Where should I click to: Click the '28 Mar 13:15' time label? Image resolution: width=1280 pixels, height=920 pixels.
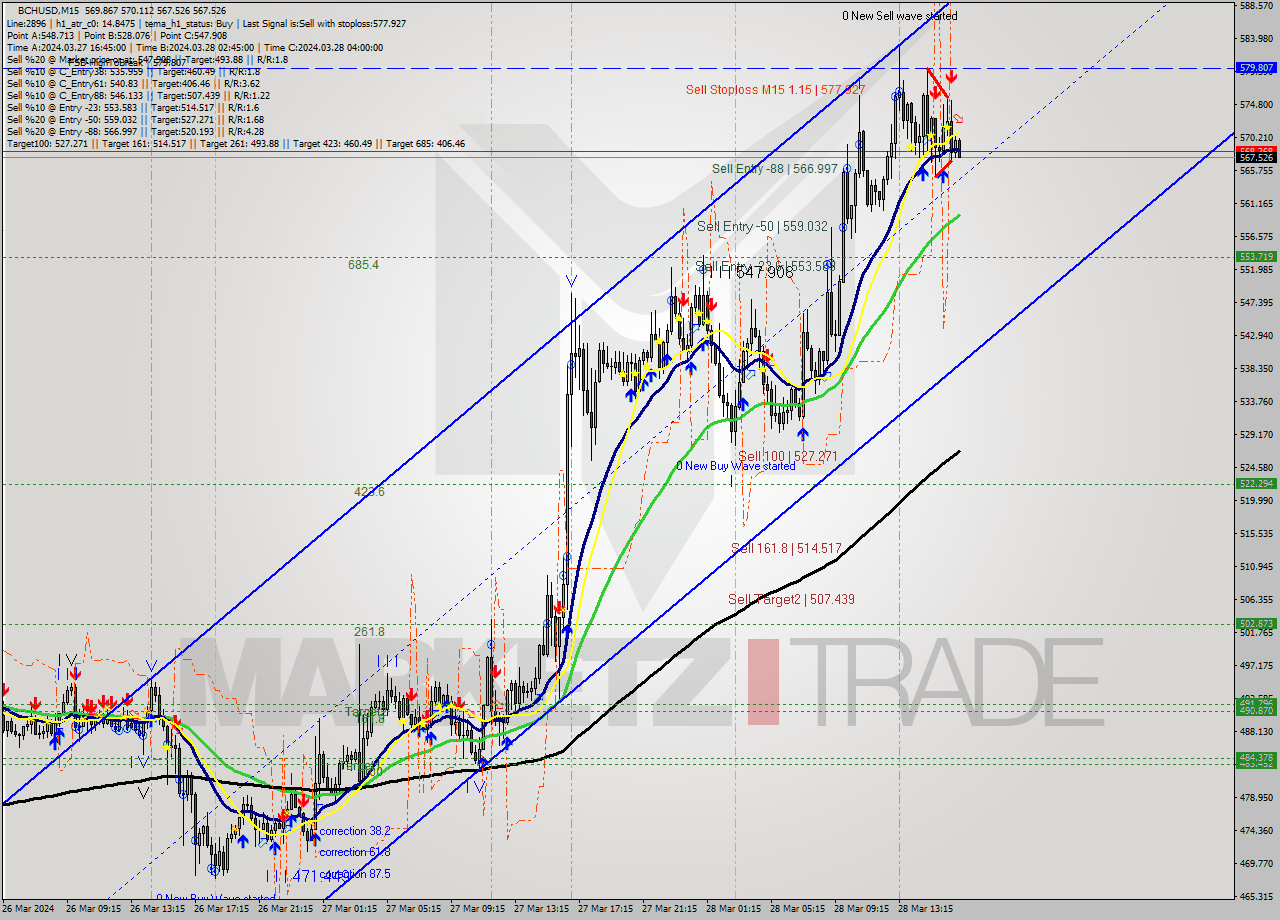pos(924,909)
